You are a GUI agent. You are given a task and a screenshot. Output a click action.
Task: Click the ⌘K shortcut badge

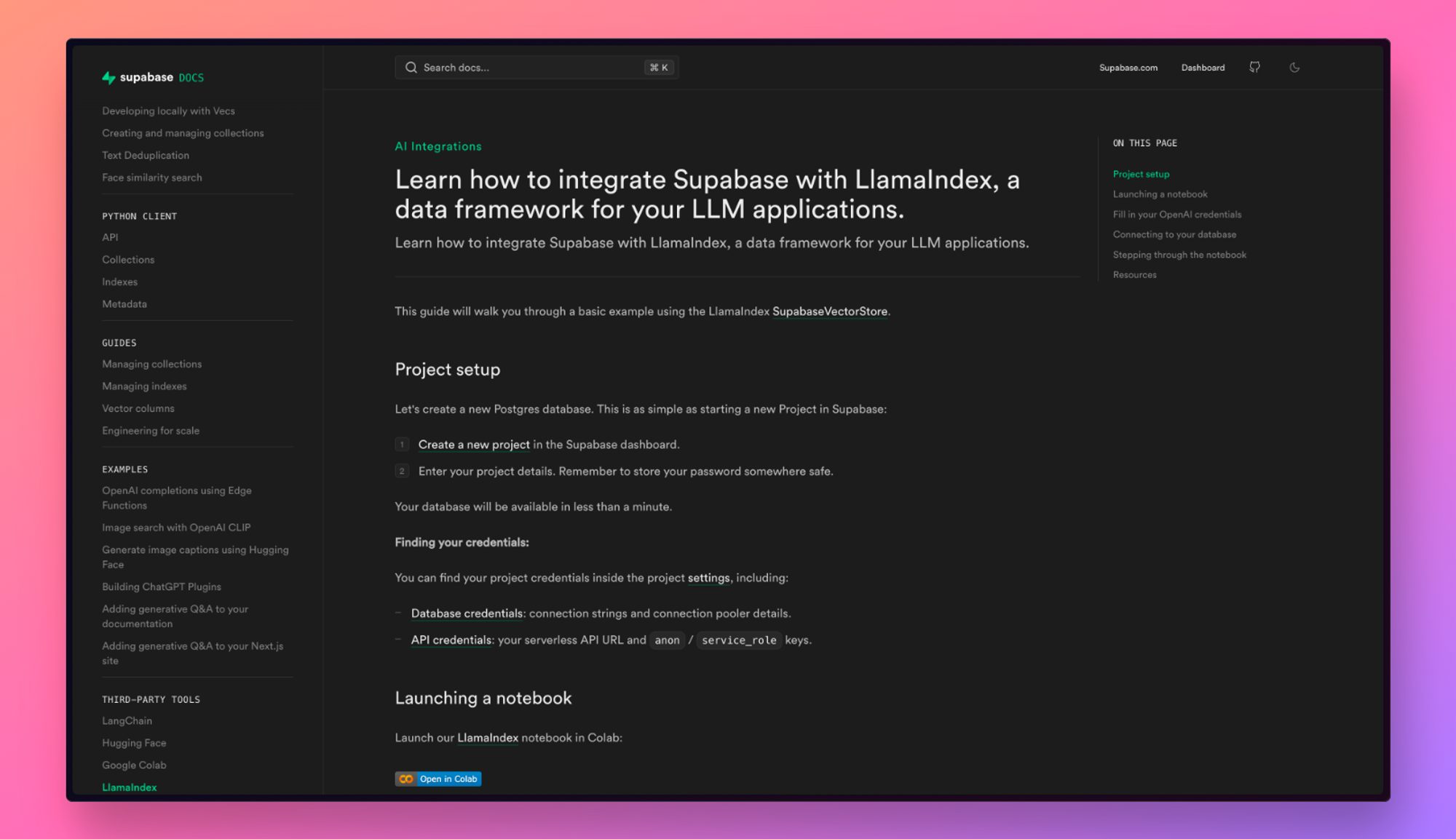click(659, 68)
